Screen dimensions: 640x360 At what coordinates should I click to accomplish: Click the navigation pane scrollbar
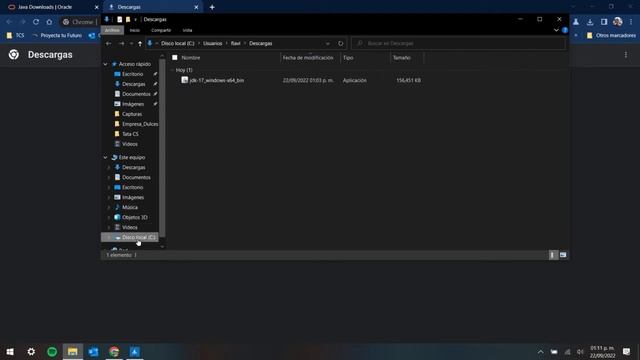click(162, 147)
